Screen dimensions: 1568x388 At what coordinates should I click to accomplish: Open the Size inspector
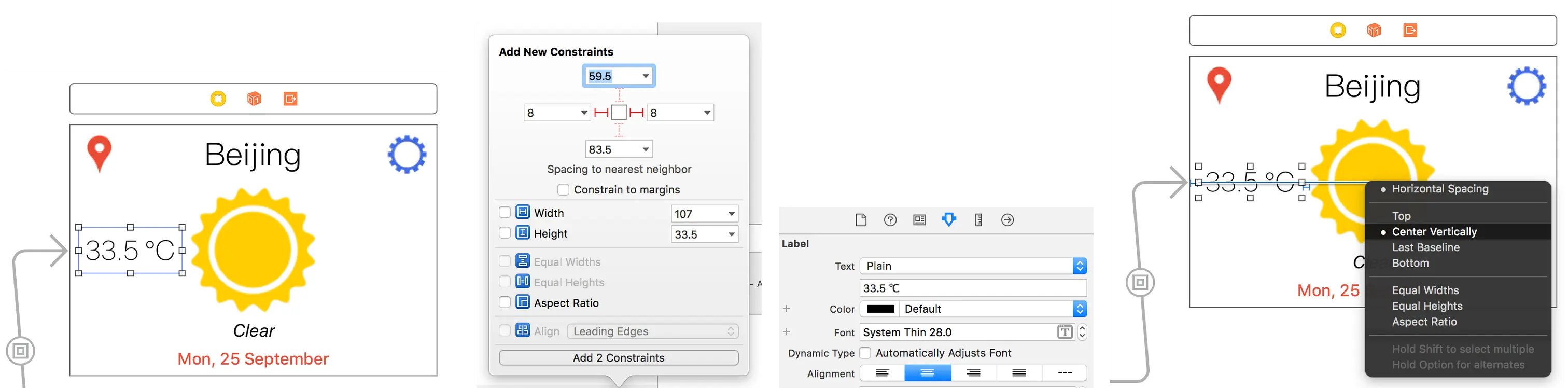tap(978, 220)
